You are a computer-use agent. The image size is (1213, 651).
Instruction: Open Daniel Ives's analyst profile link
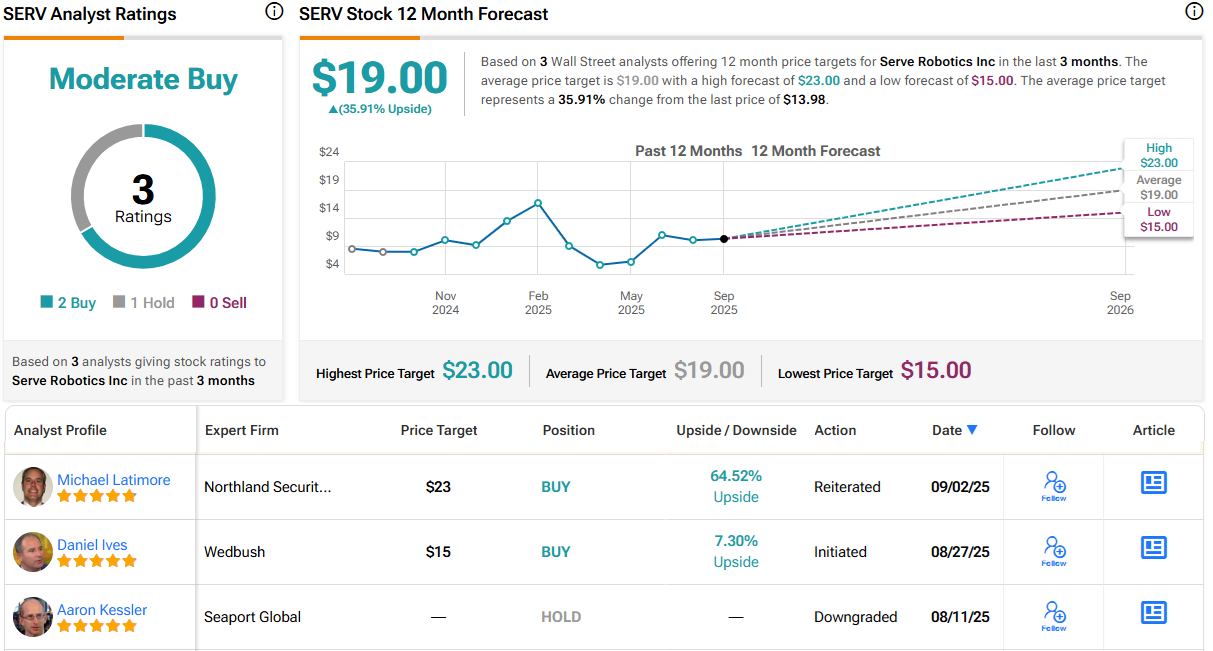93,545
